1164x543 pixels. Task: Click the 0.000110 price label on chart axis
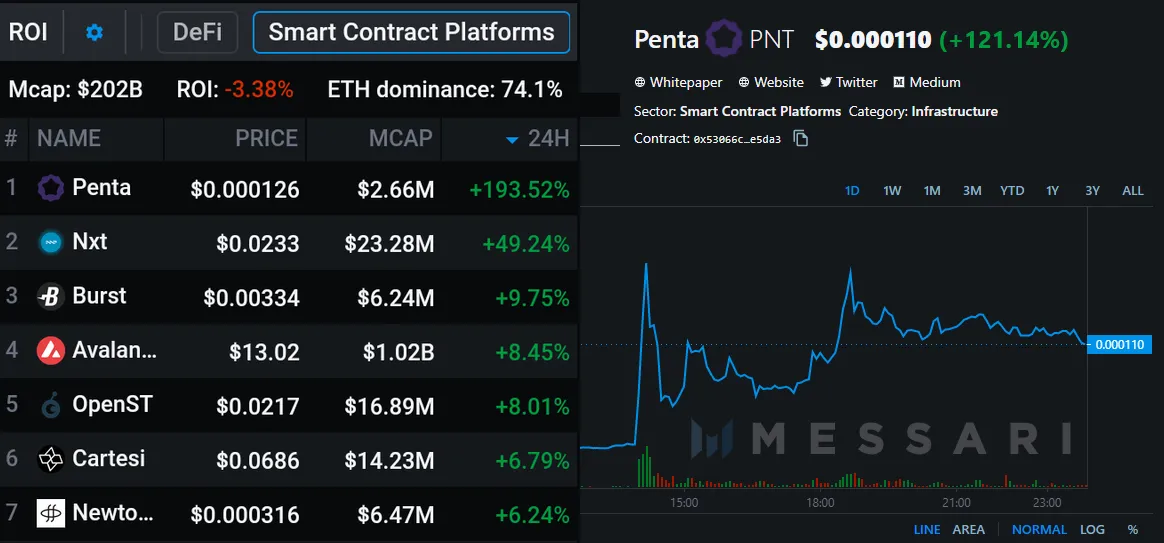1121,345
